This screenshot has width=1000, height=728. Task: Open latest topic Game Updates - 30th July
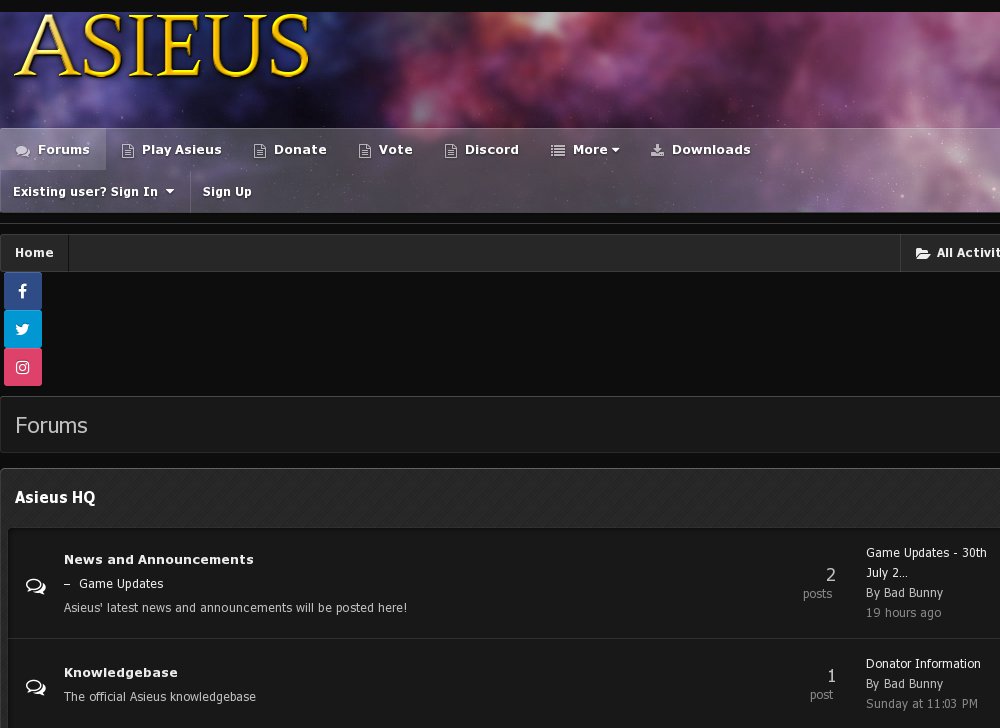(926, 562)
